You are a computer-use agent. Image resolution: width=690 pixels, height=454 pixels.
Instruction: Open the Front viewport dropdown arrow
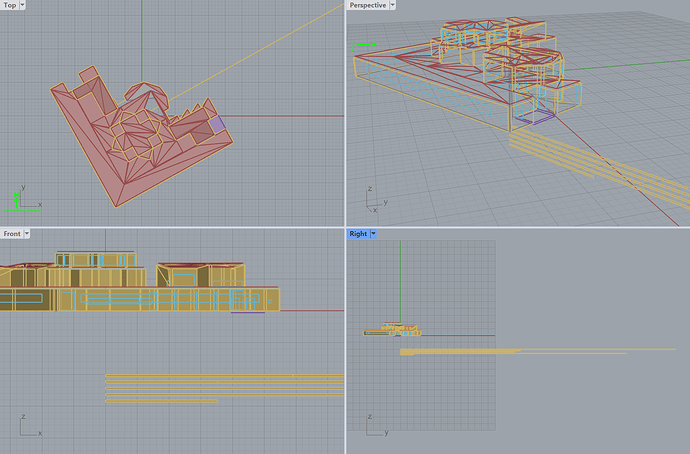[27, 233]
